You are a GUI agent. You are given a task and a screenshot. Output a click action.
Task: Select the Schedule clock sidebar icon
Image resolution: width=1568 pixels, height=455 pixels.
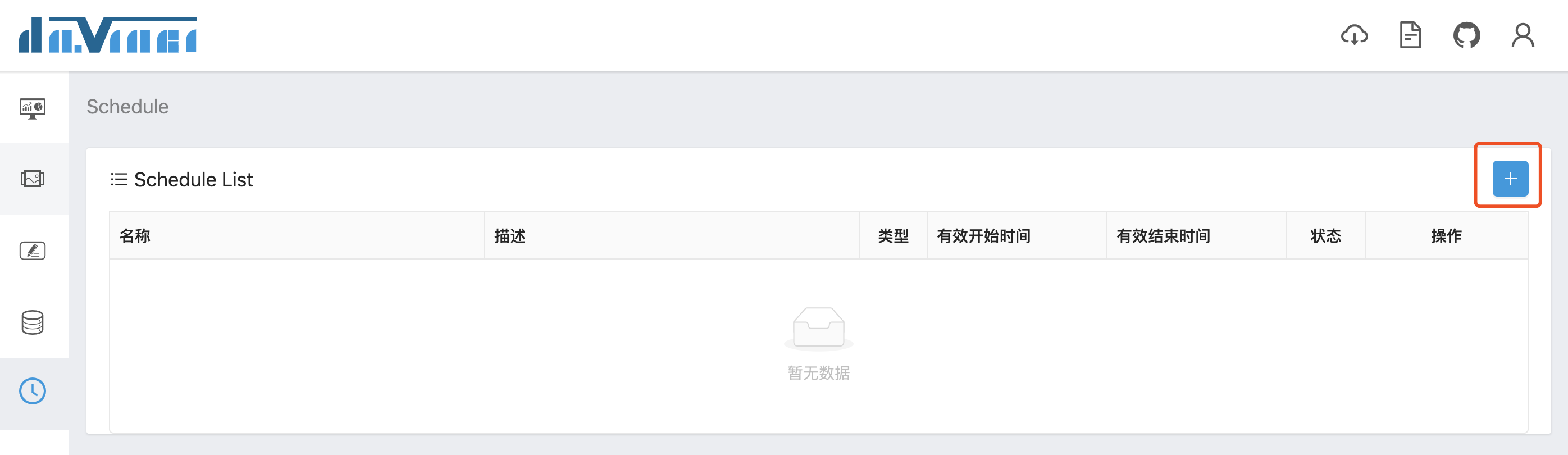(33, 391)
